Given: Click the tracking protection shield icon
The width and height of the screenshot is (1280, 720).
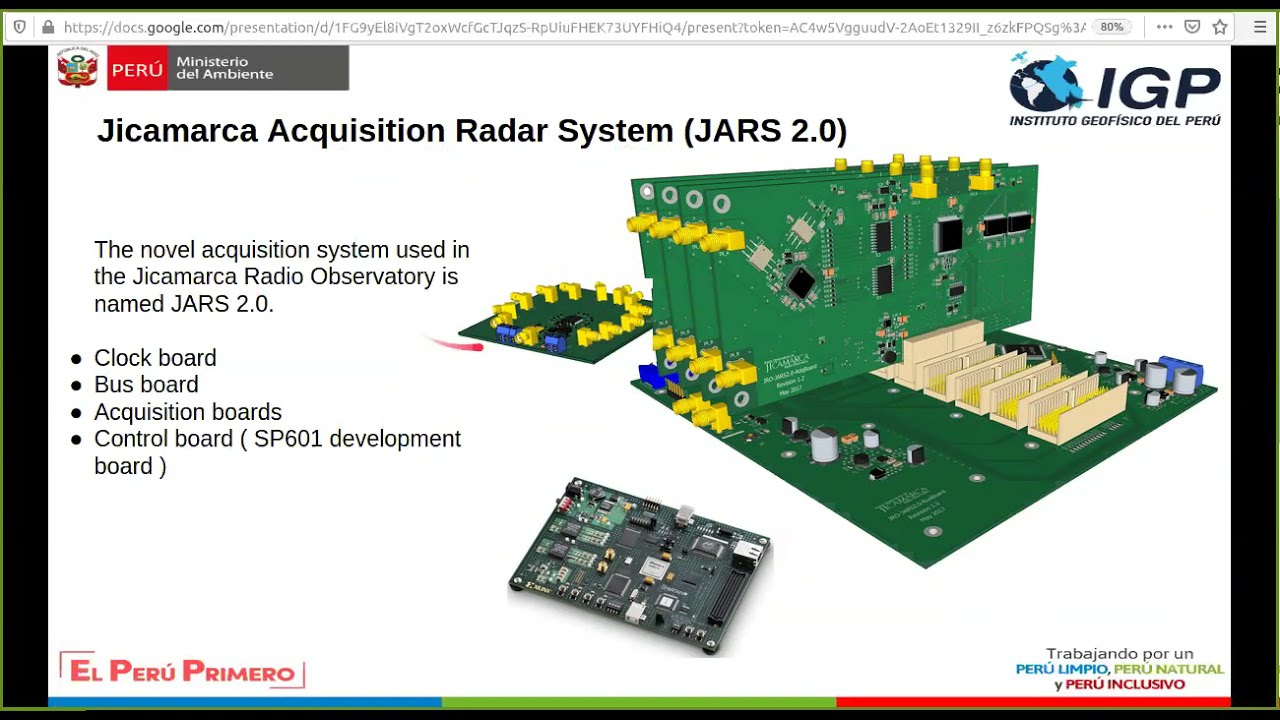Looking at the screenshot, I should pyautogui.click(x=20, y=27).
